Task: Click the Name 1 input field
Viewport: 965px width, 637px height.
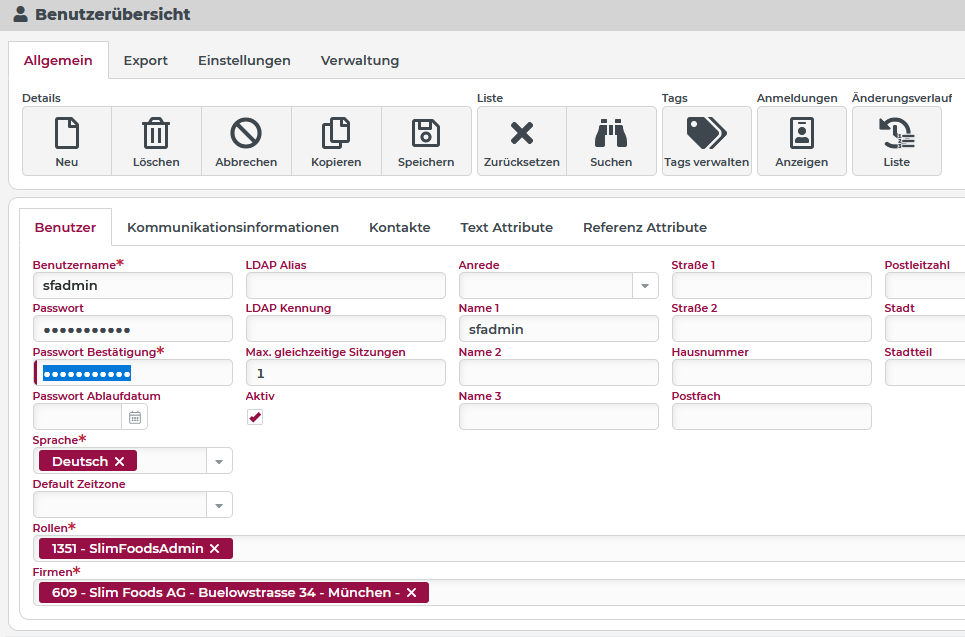Action: [x=559, y=329]
